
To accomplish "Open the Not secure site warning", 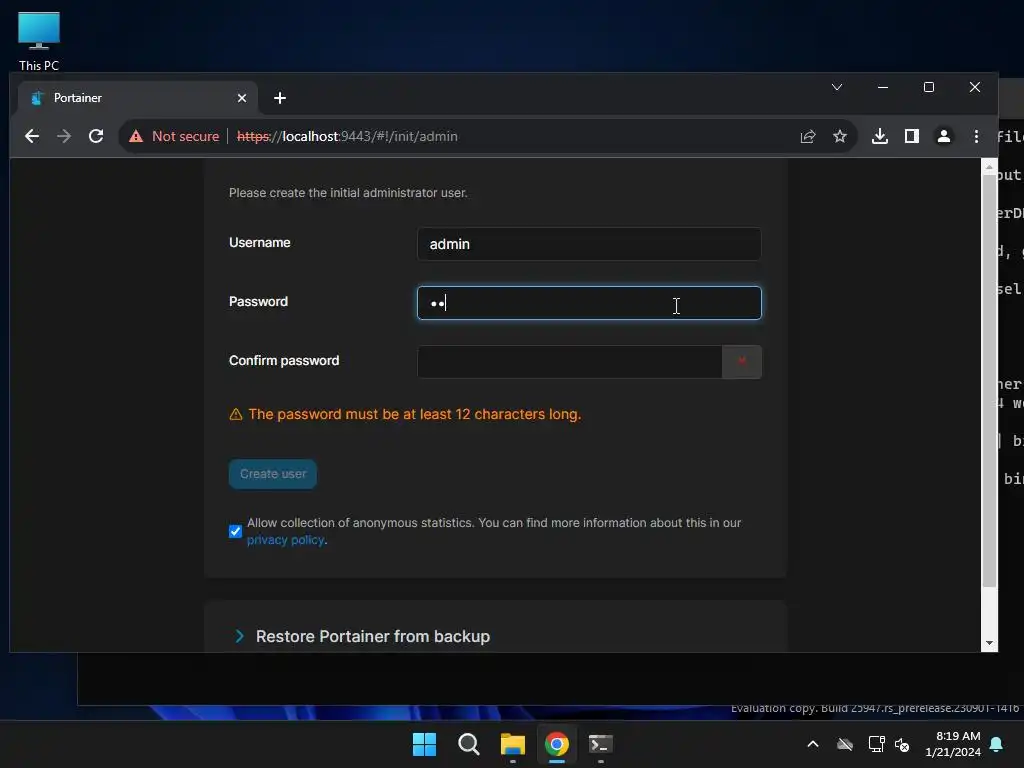I will [x=174, y=136].
